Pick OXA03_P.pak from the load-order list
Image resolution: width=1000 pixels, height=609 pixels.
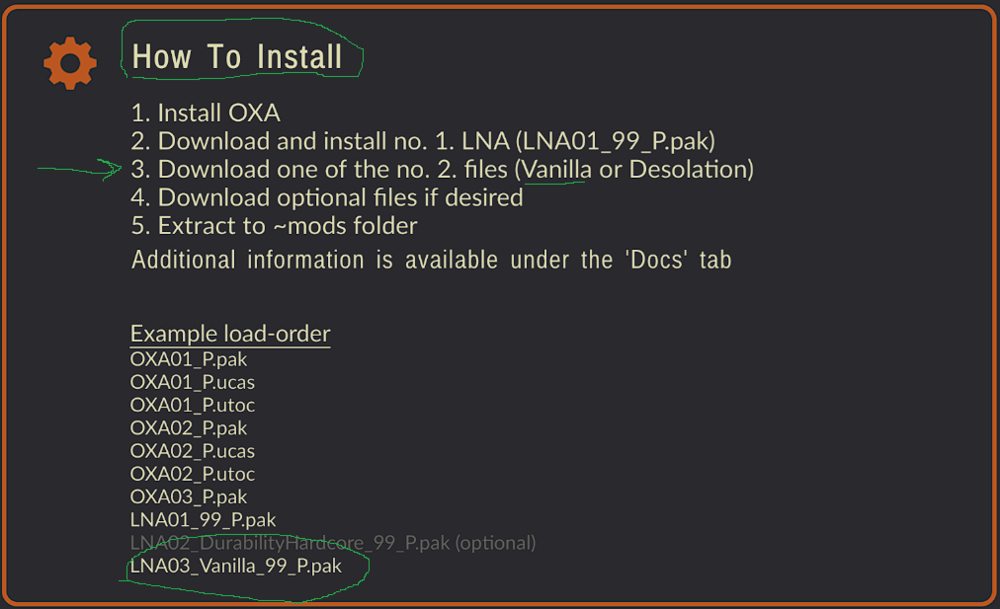click(x=188, y=497)
